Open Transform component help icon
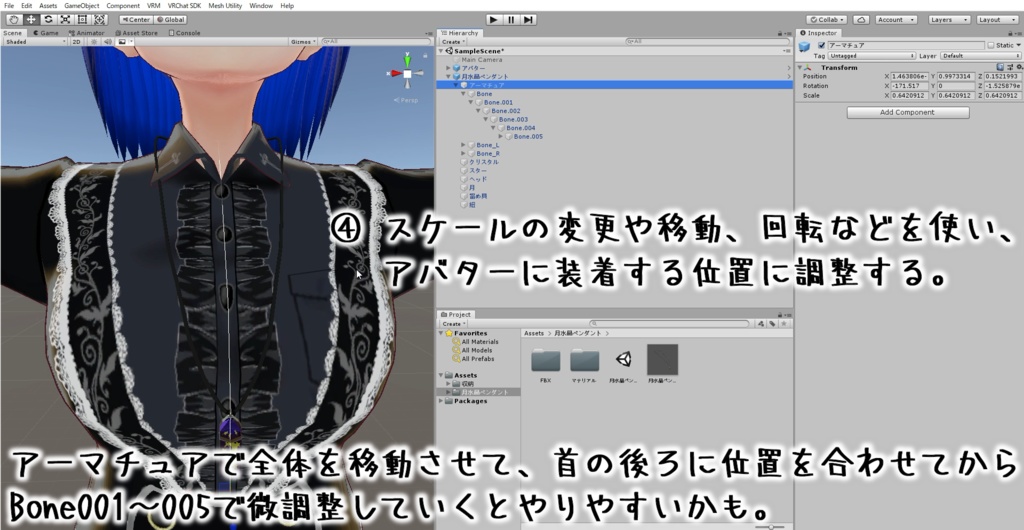This screenshot has height=530, width=1024. coord(1000,67)
